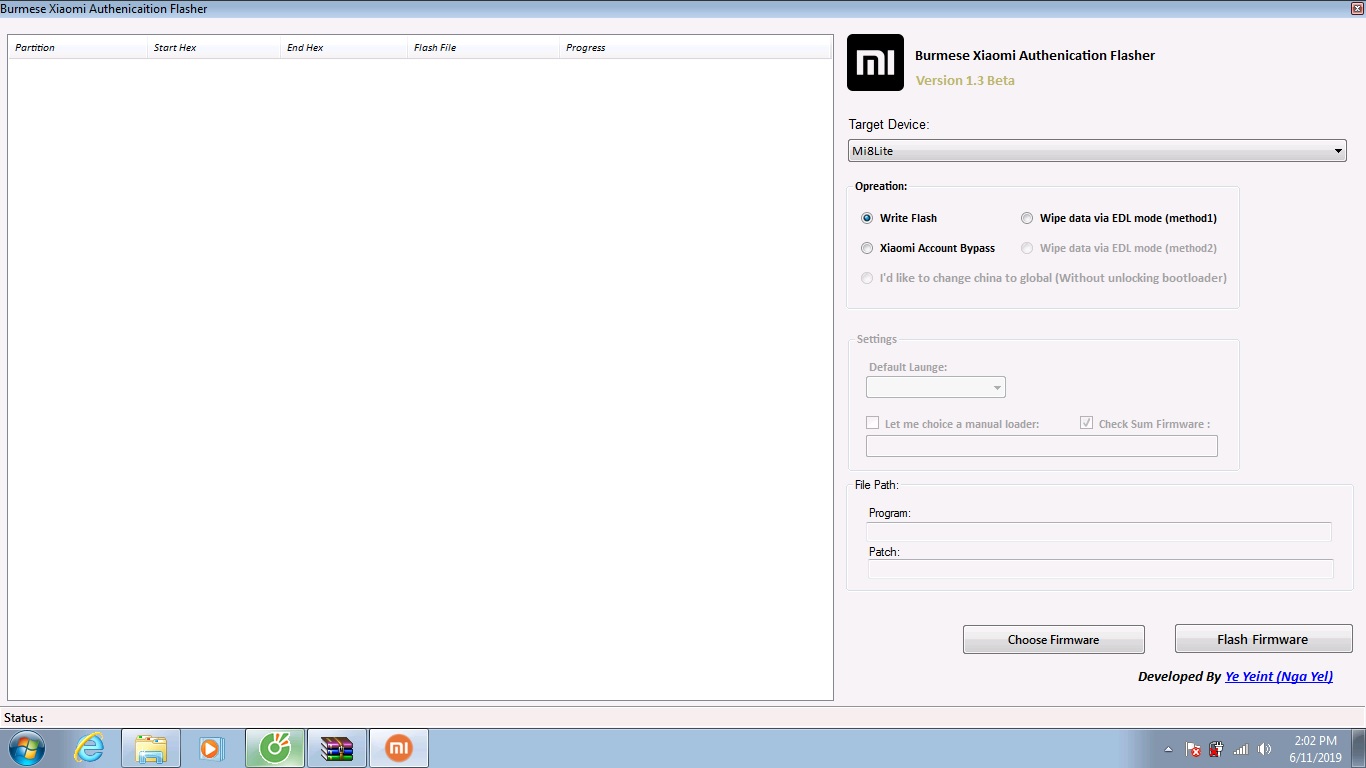Click the Status label in status bar

tap(24, 718)
